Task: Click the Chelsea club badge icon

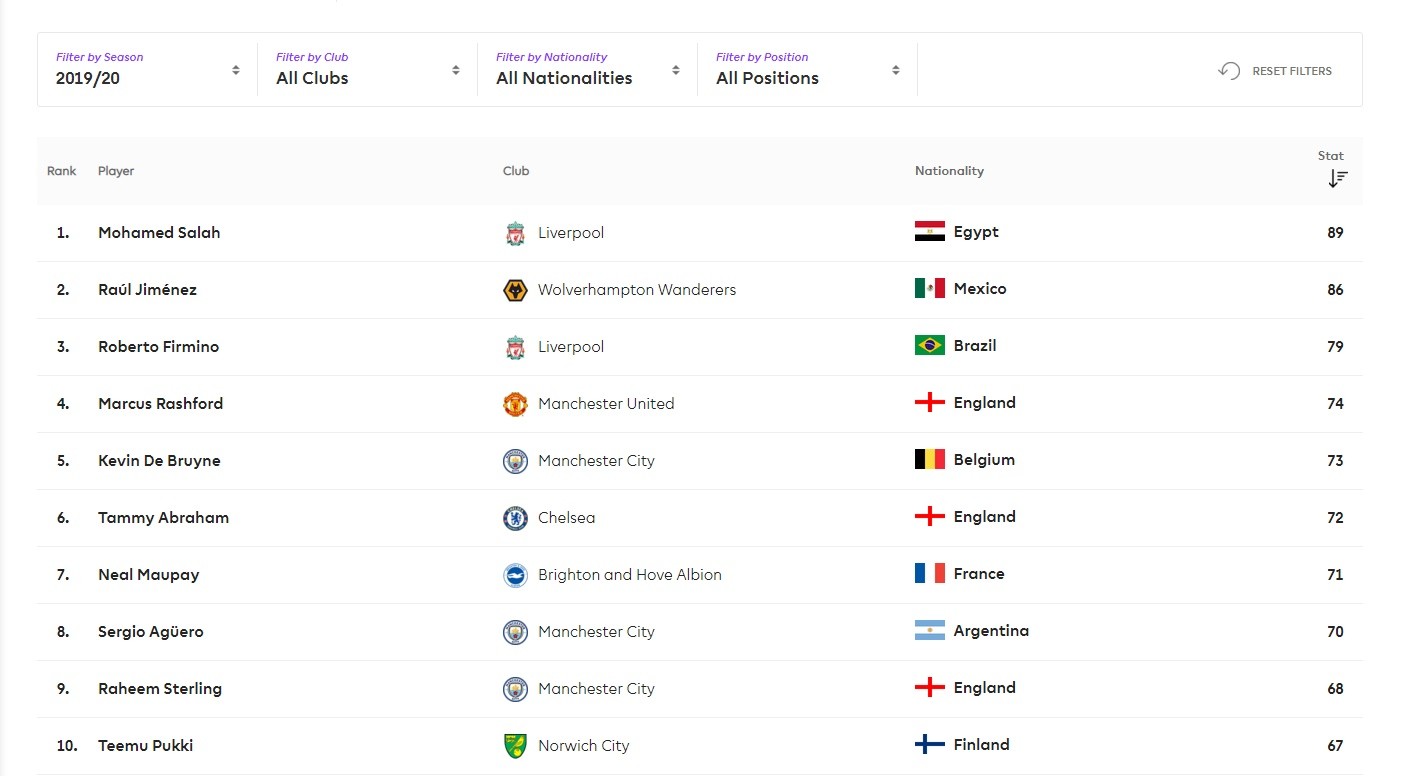Action: point(515,518)
